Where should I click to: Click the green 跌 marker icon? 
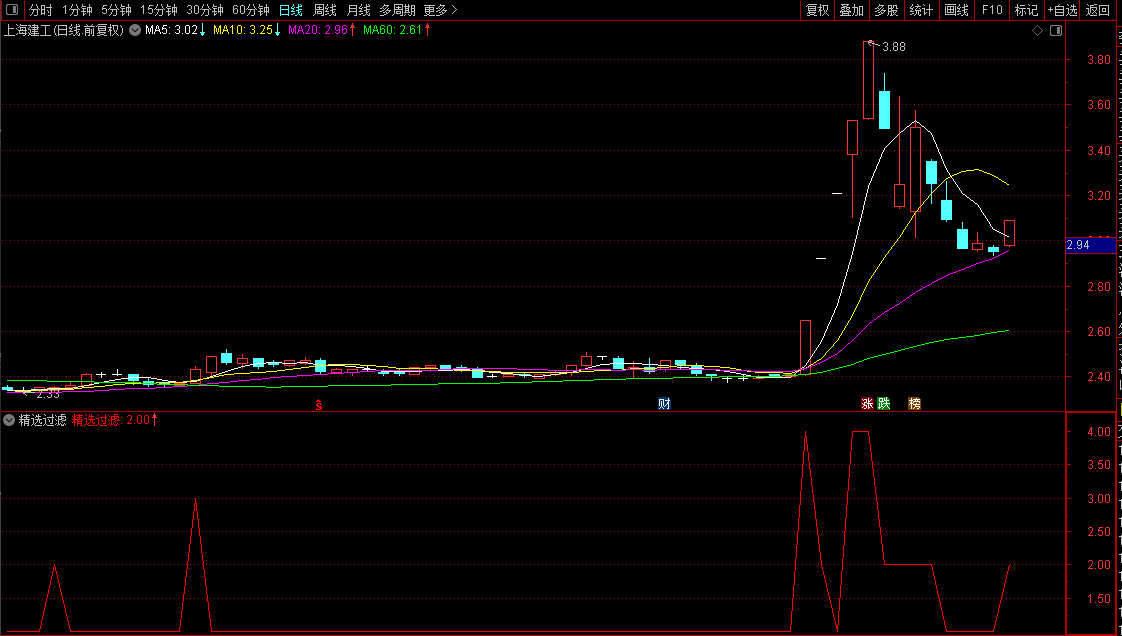click(884, 404)
